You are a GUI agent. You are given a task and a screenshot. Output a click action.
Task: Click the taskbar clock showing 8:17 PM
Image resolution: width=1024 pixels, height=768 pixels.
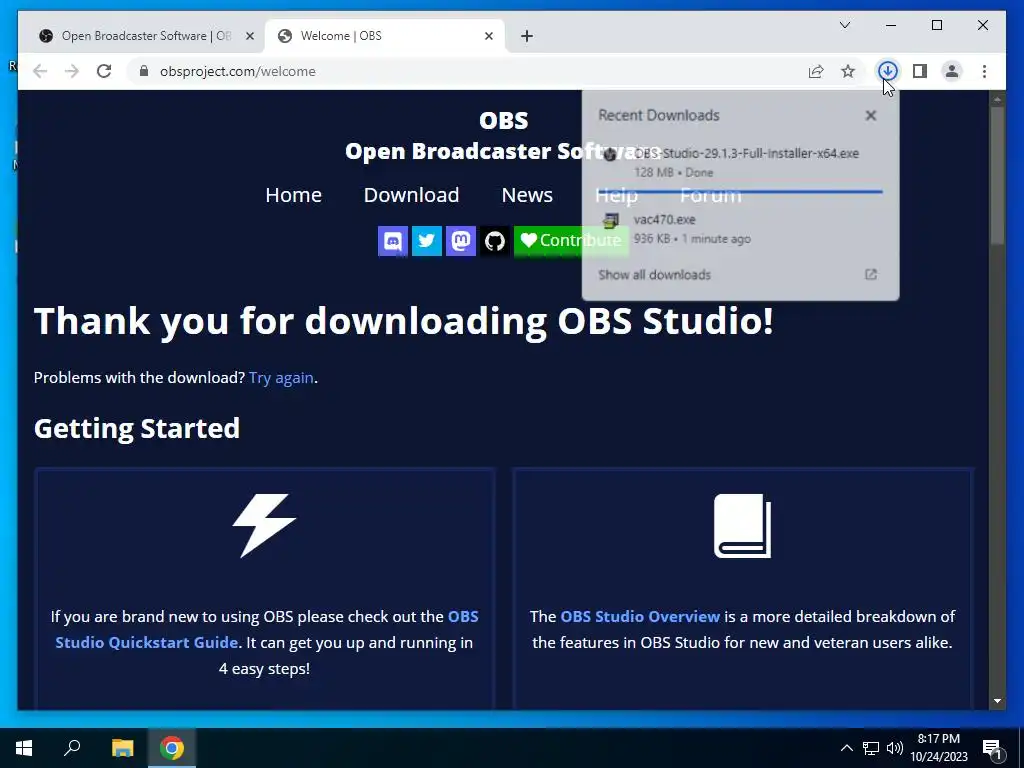[939, 748]
